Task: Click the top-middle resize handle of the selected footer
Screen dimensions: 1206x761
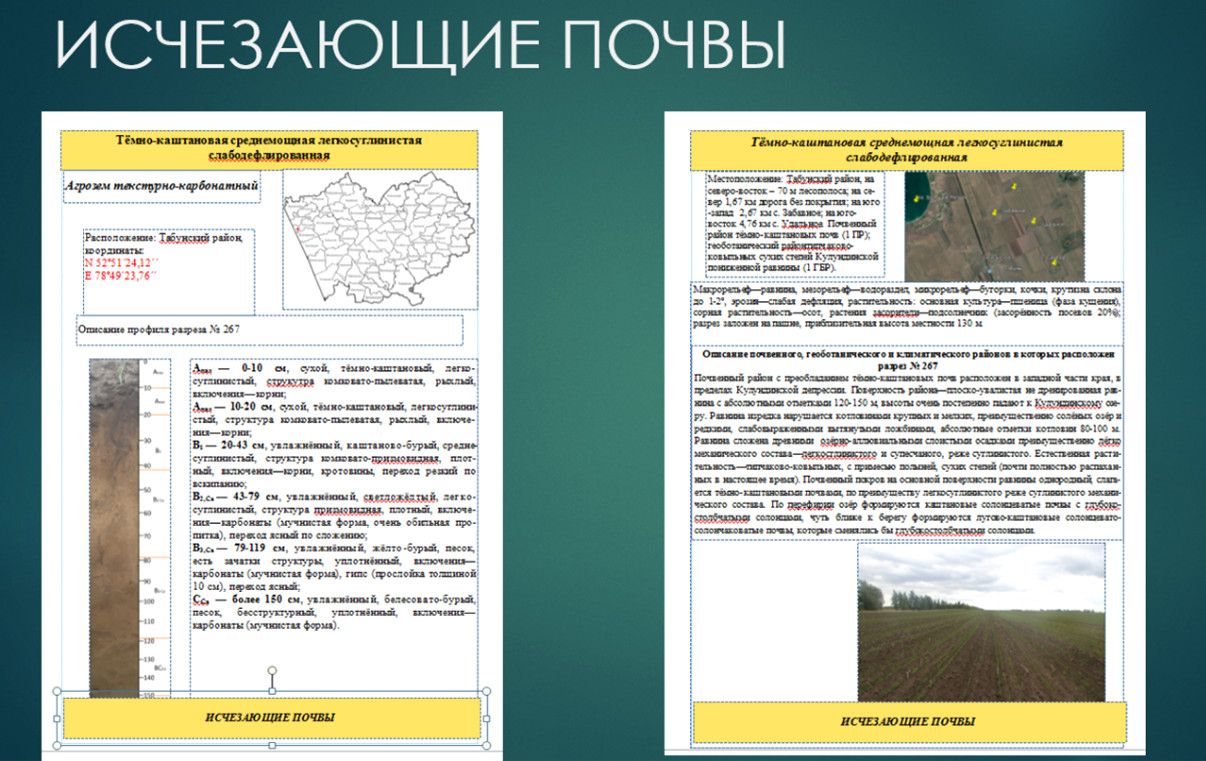Action: (272, 691)
